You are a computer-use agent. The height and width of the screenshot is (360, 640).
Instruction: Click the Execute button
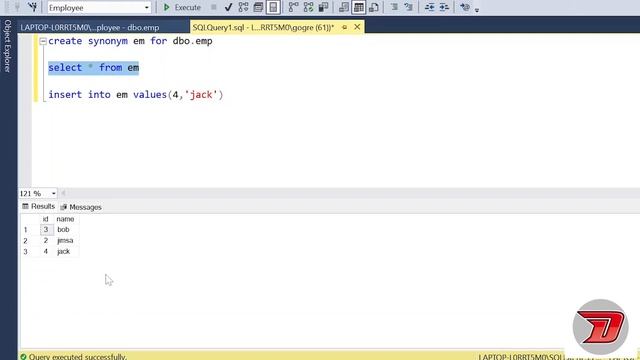[182, 7]
